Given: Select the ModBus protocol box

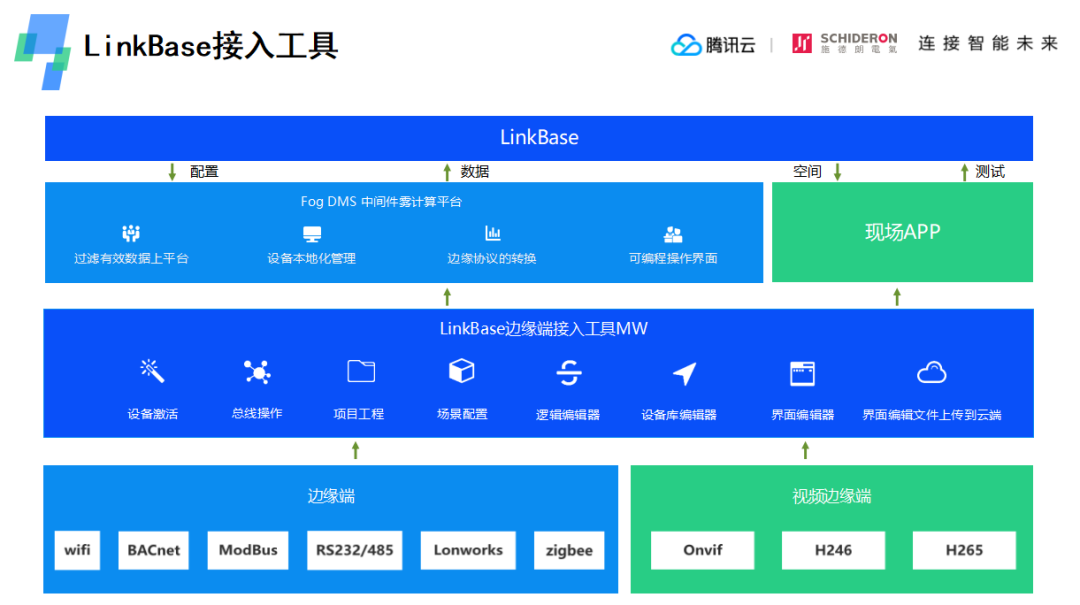Looking at the screenshot, I should tap(248, 550).
